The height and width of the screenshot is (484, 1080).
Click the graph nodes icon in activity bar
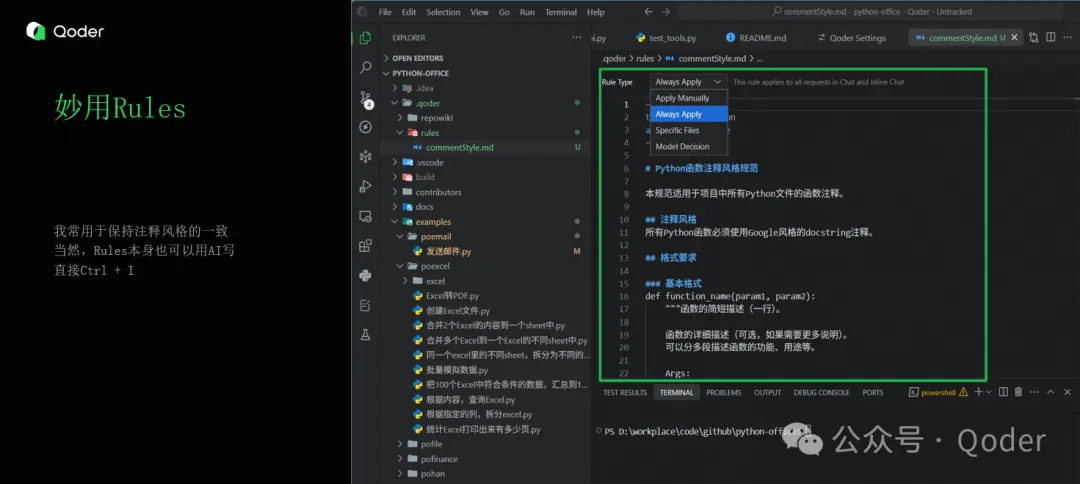coord(365,156)
